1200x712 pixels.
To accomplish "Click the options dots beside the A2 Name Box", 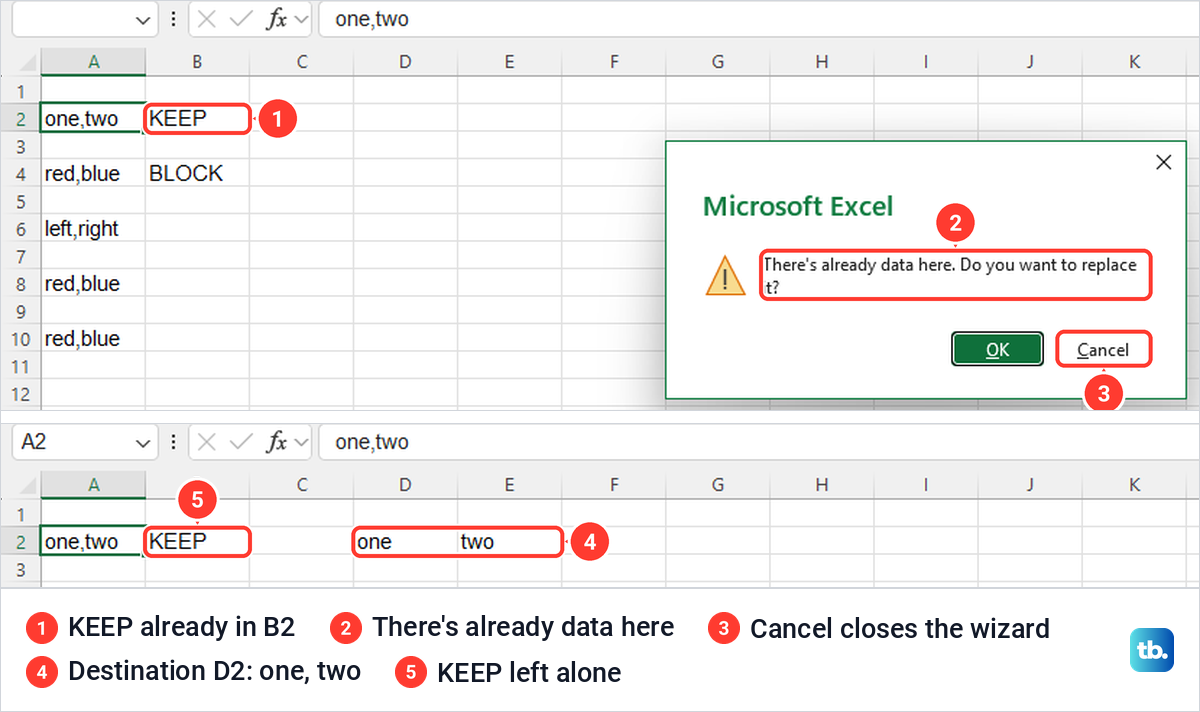I will coord(174,441).
